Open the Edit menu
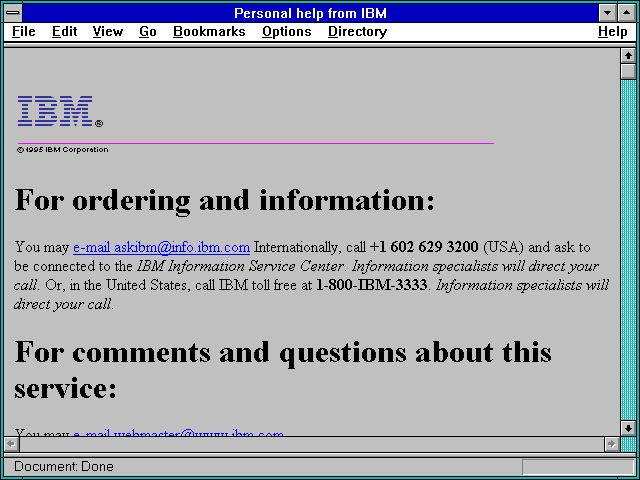The height and width of the screenshot is (480, 640). click(x=64, y=32)
